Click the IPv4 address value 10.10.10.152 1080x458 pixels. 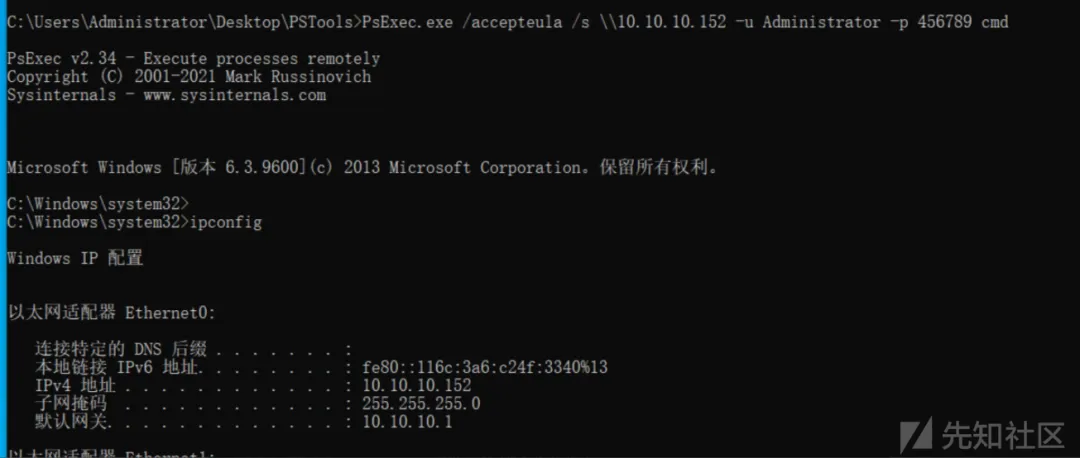416,385
